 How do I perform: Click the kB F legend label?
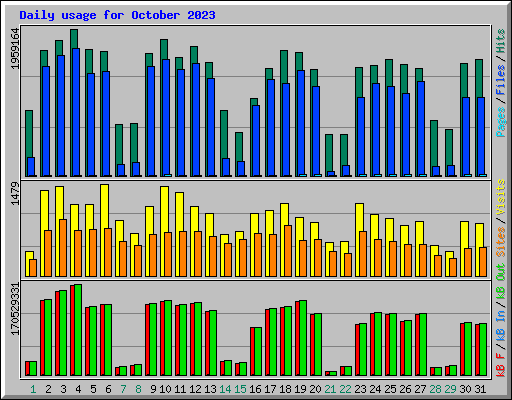pos(501,364)
